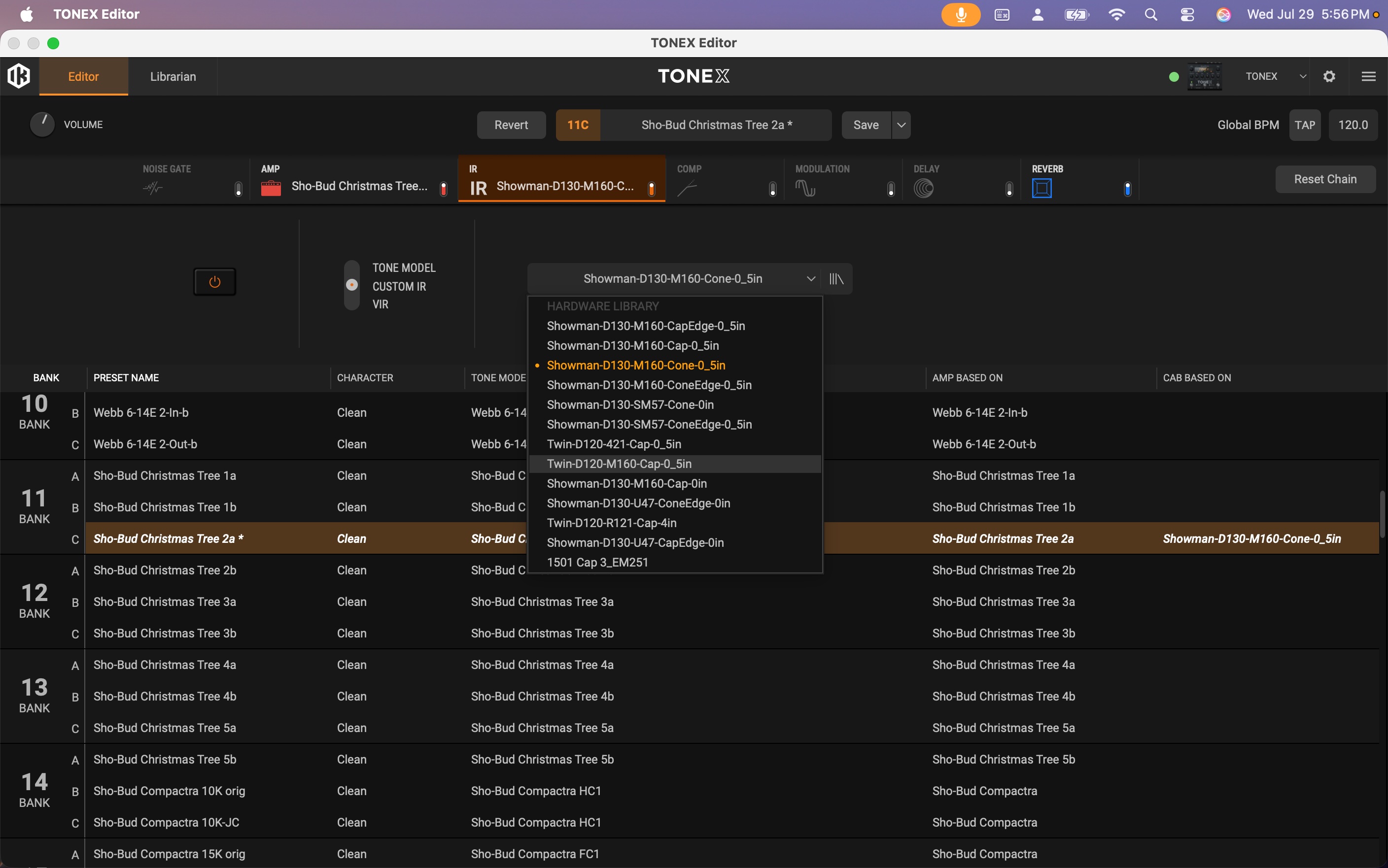Switch to the Editor tab
The image size is (1388, 868).
pyautogui.click(x=84, y=76)
